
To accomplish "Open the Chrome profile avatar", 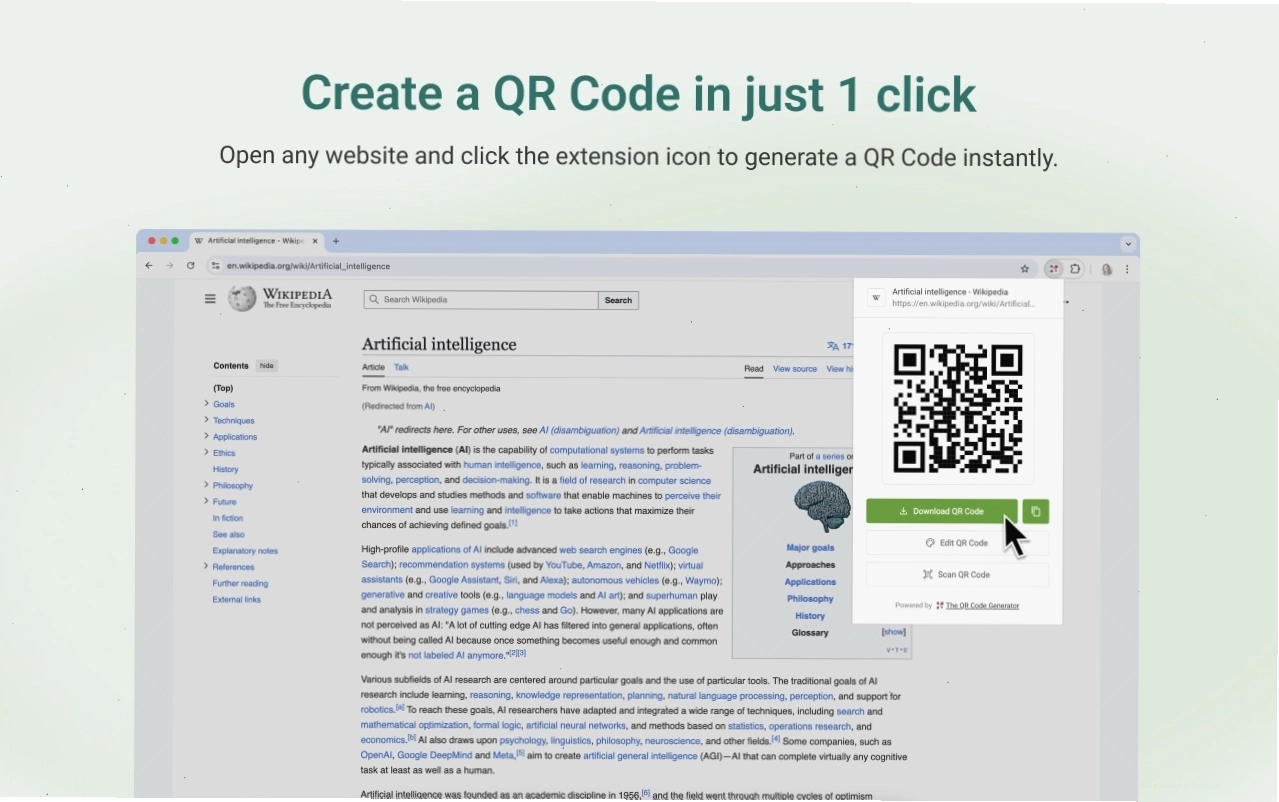I will 1107,269.
